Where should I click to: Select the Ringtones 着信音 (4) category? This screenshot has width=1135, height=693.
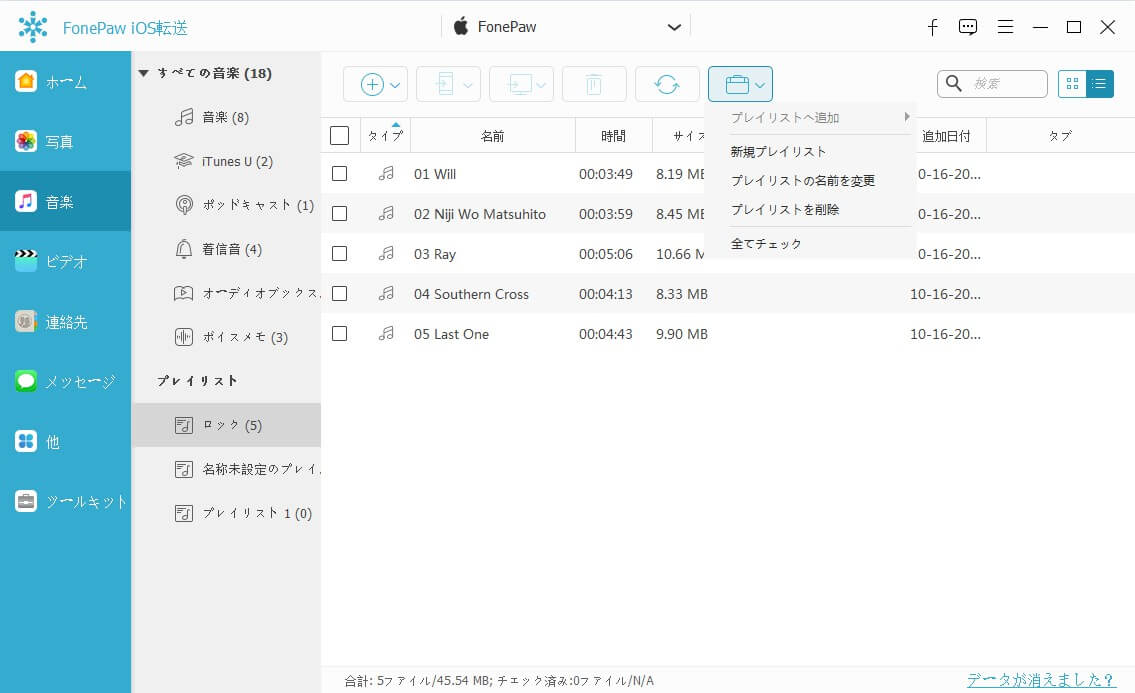pos(226,249)
